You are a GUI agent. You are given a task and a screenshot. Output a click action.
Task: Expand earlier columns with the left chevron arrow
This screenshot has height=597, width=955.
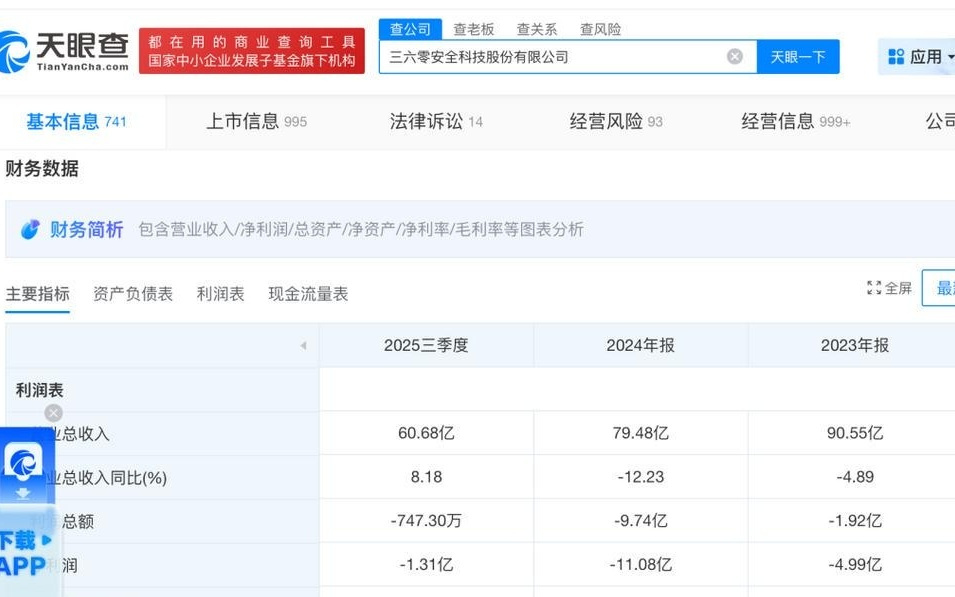303,345
